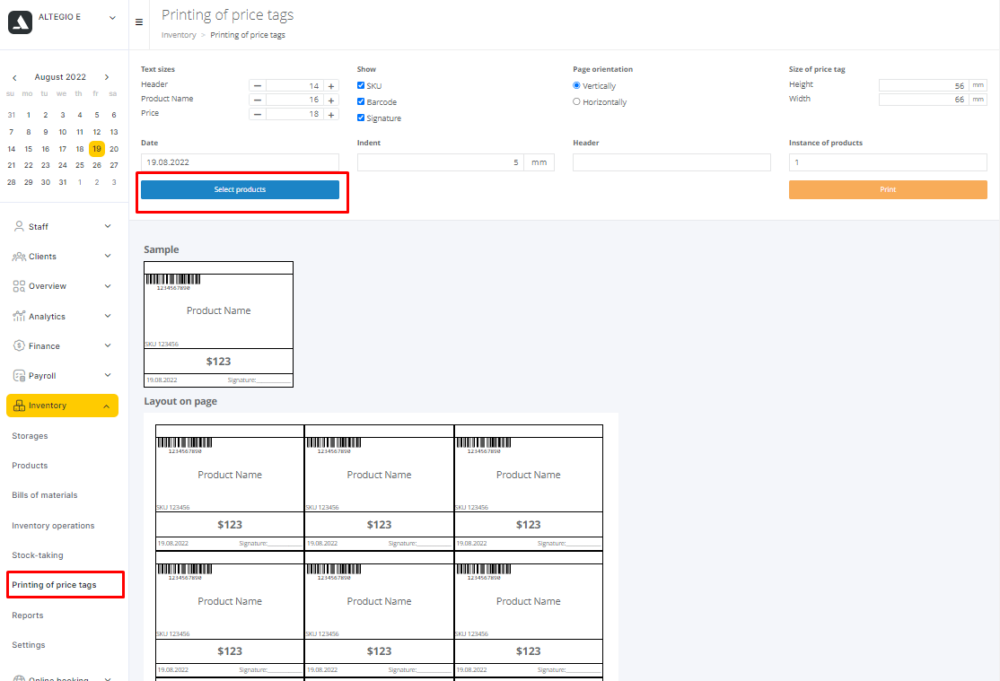This screenshot has width=1000, height=681.
Task: Click the Header text size value
Action: click(x=294, y=85)
